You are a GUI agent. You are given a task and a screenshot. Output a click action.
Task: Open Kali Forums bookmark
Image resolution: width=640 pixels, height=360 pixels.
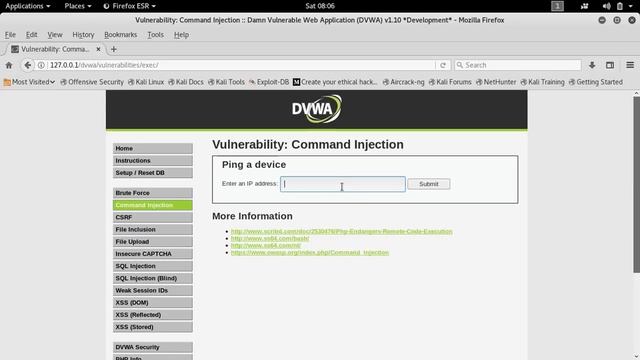pyautogui.click(x=450, y=82)
